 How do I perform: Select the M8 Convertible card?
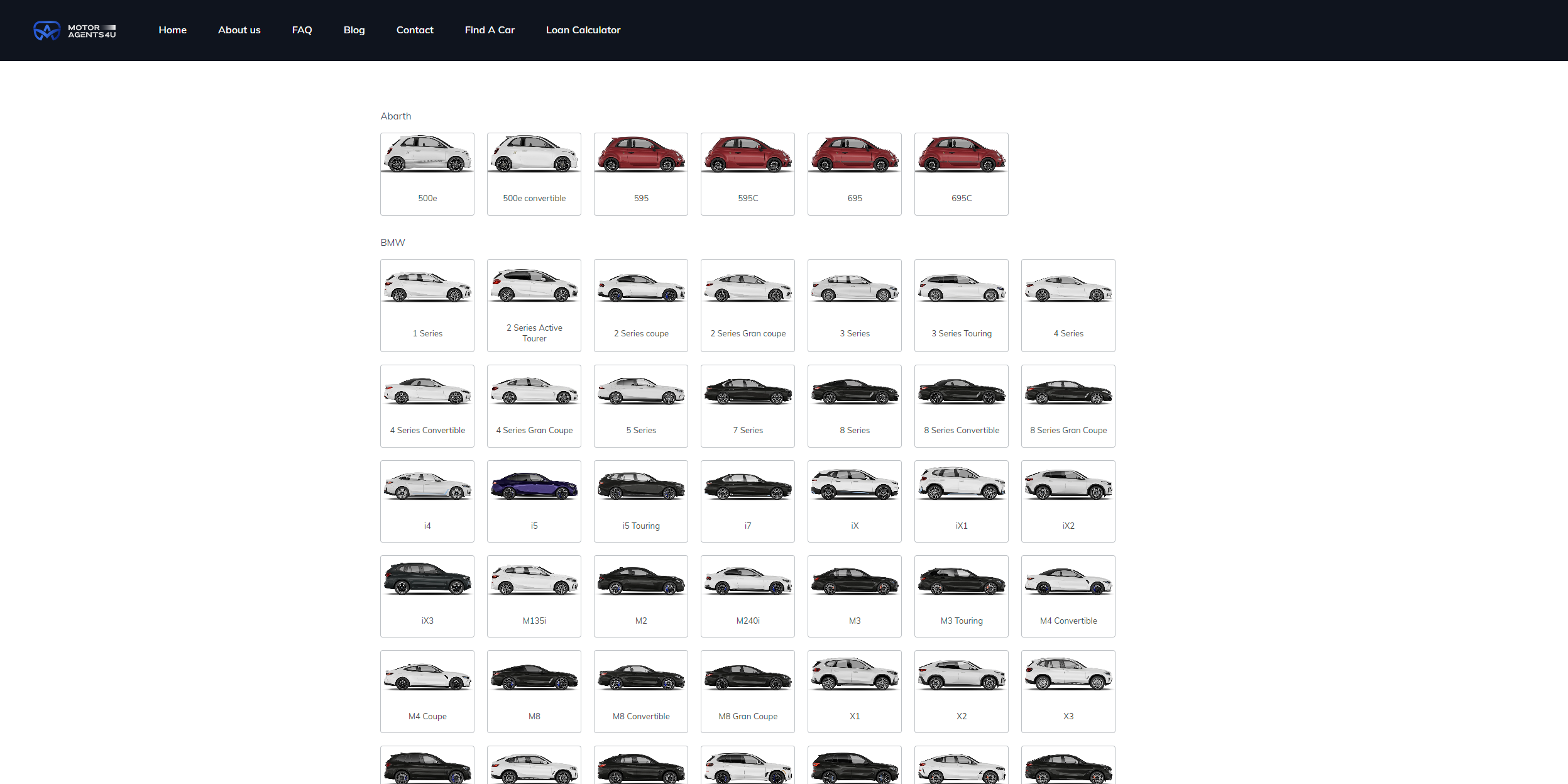(641, 692)
